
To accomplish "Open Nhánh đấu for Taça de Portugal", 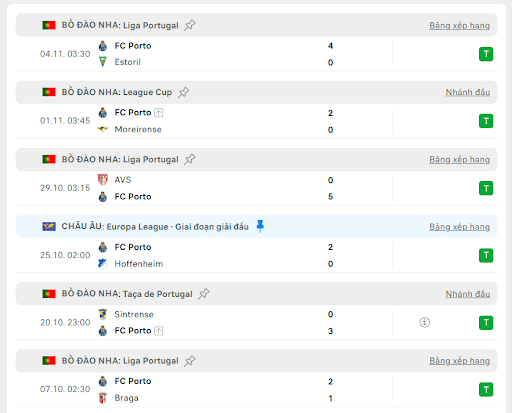I will 468,294.
